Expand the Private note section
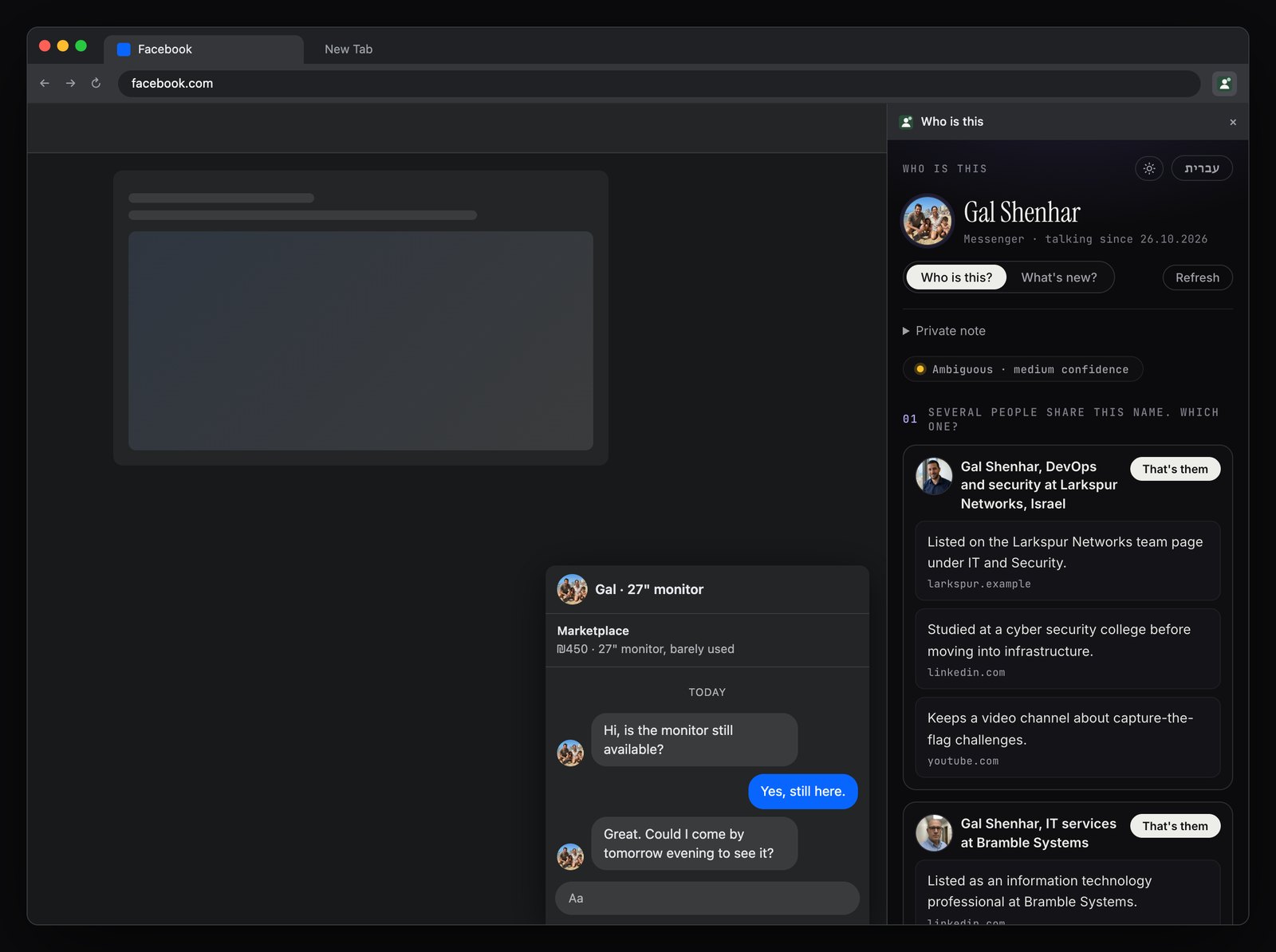The image size is (1276, 952). pos(944,331)
